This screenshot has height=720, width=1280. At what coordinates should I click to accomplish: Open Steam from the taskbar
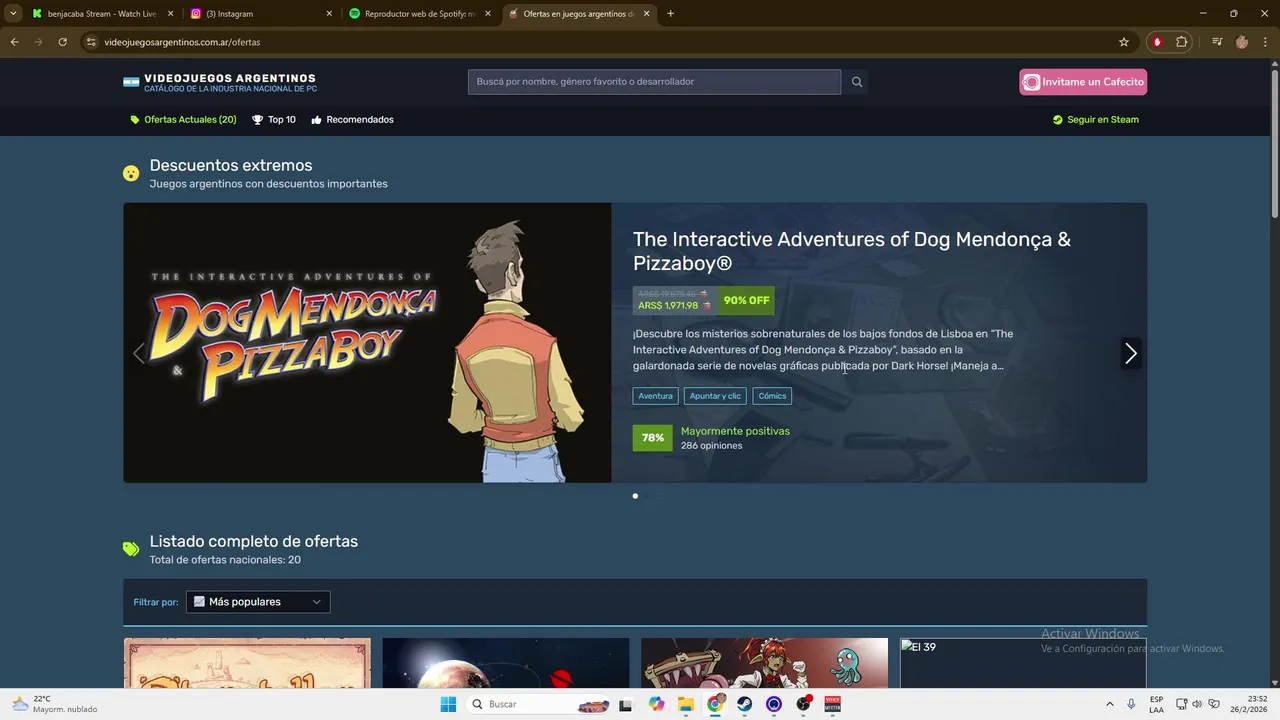point(745,704)
